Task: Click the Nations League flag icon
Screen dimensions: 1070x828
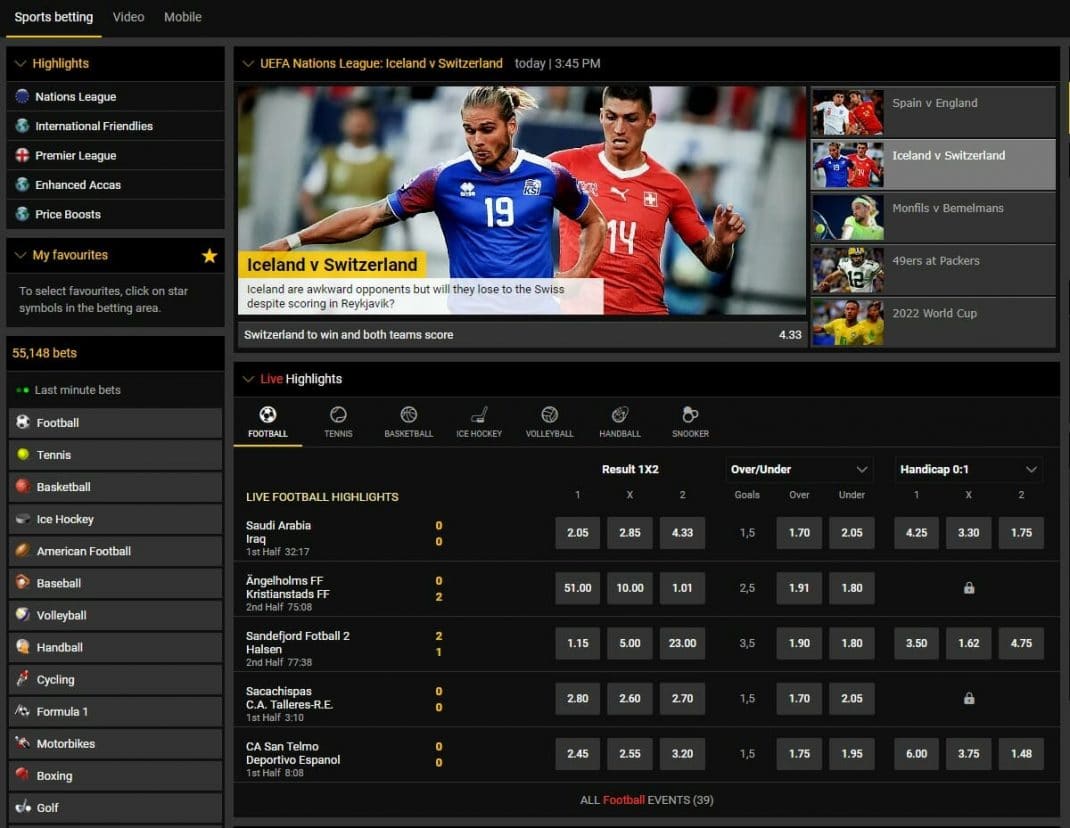Action: (x=22, y=96)
